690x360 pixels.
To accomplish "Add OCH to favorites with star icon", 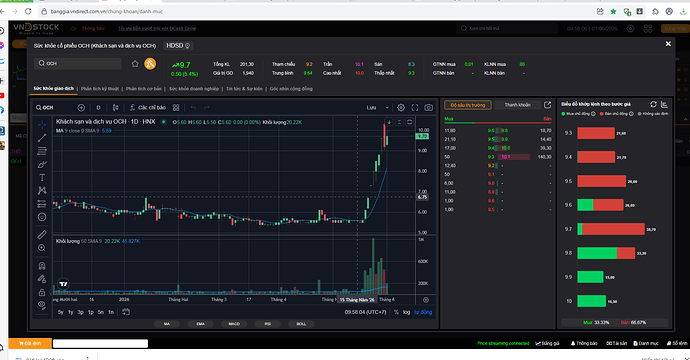I will 135,64.
